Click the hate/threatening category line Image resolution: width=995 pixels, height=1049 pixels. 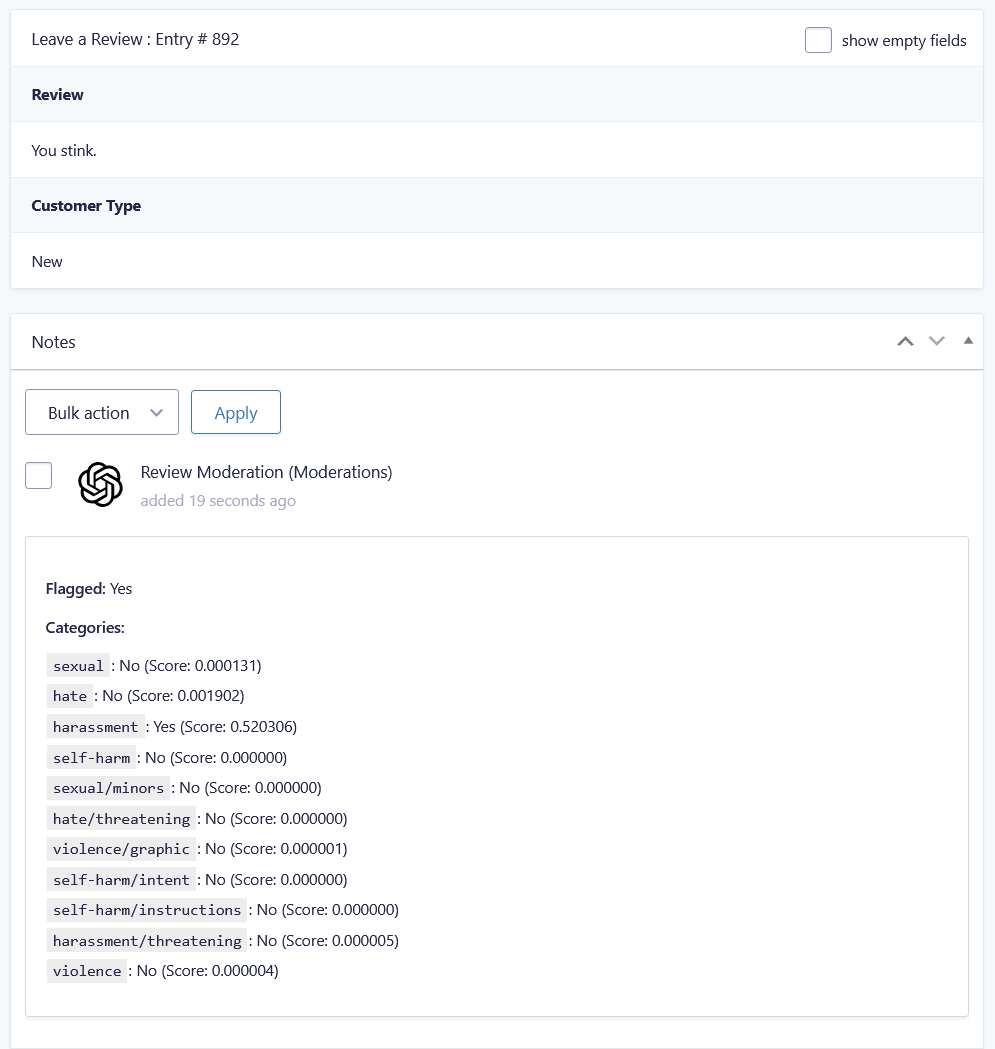tap(197, 819)
